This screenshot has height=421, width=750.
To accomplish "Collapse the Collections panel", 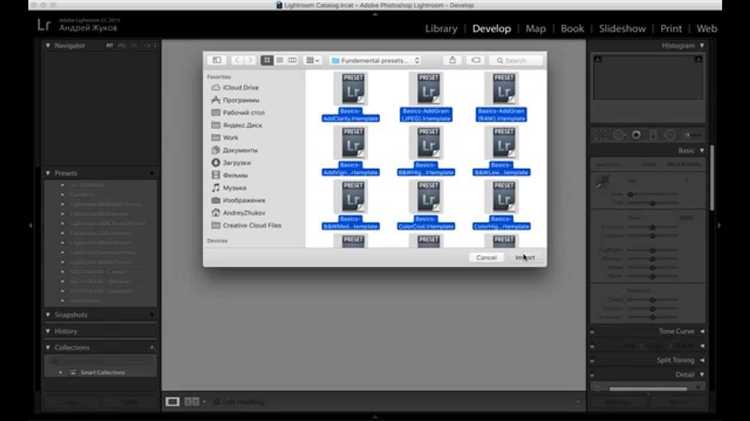I will click(48, 347).
